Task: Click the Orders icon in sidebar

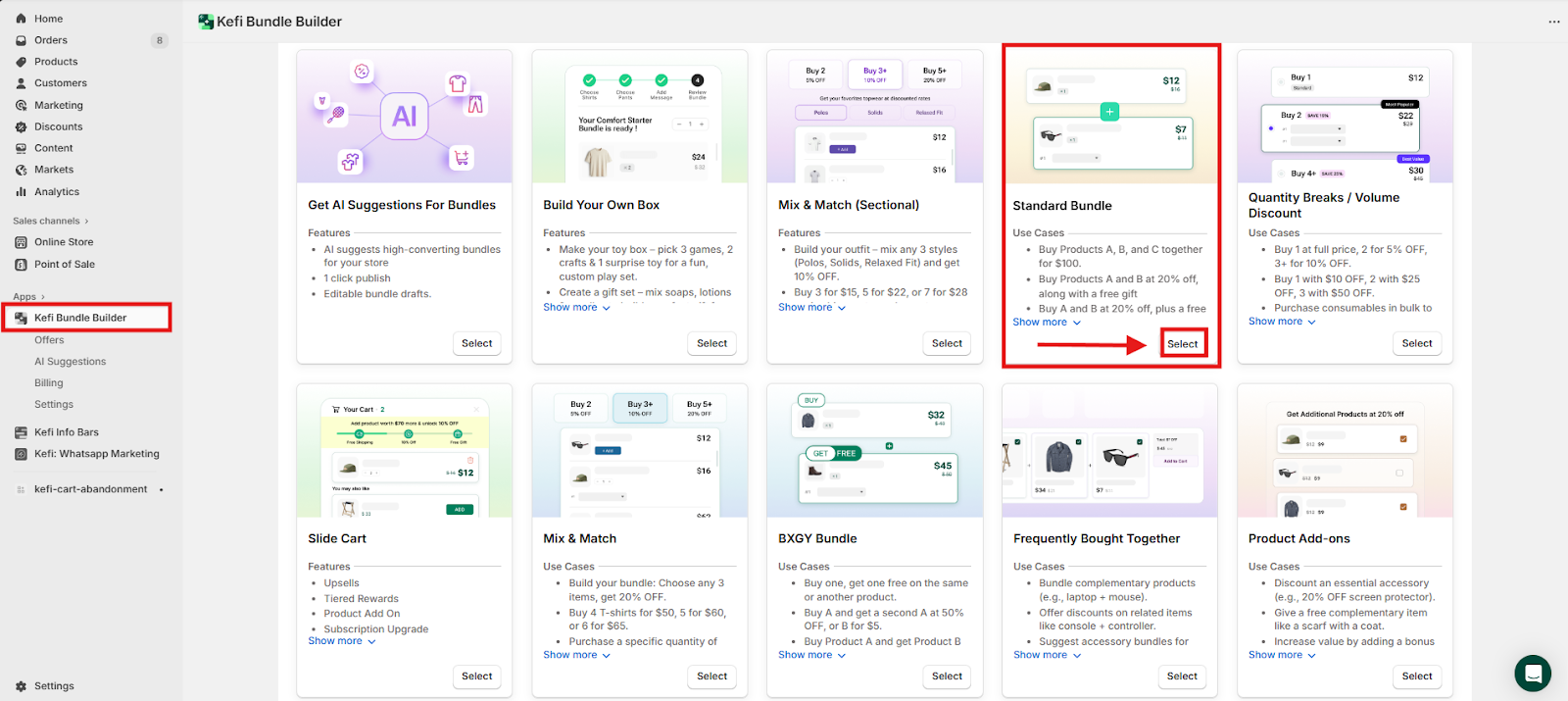Action: point(21,40)
